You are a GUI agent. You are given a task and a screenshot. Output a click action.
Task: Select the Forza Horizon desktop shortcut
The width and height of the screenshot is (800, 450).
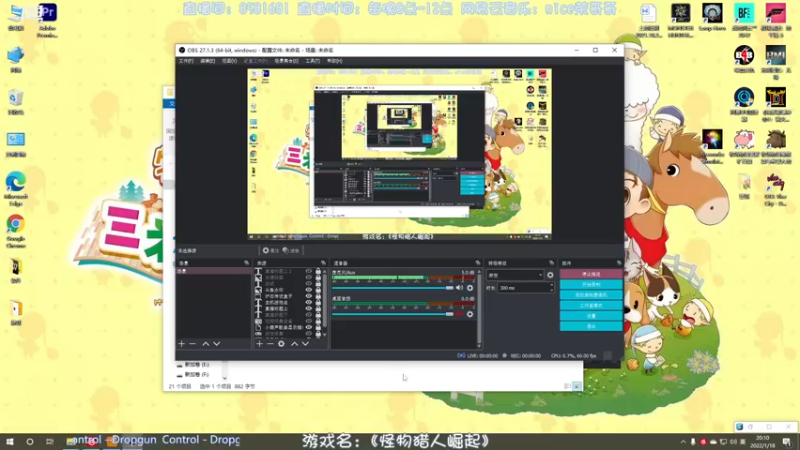pyautogui.click(x=776, y=19)
